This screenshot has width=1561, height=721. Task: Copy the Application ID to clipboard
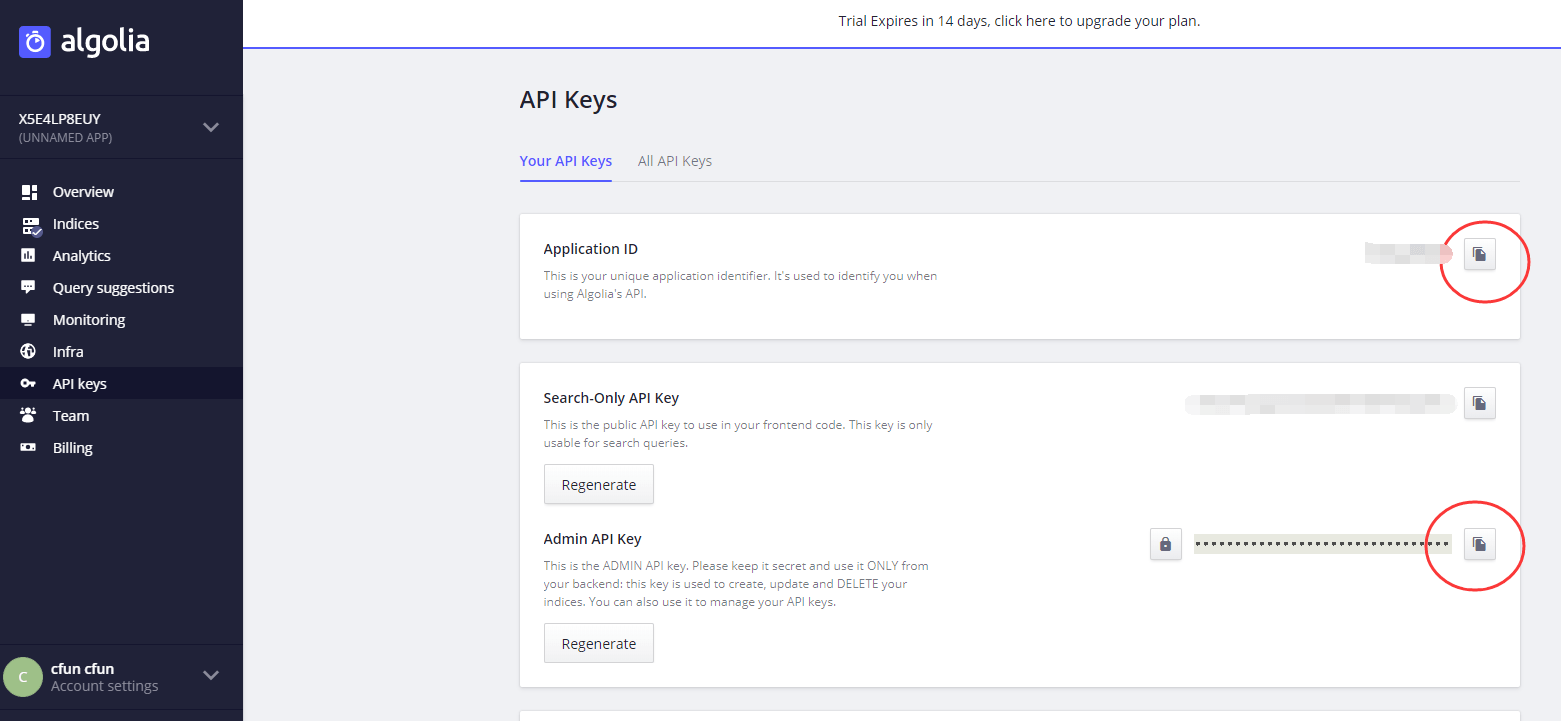click(1480, 255)
